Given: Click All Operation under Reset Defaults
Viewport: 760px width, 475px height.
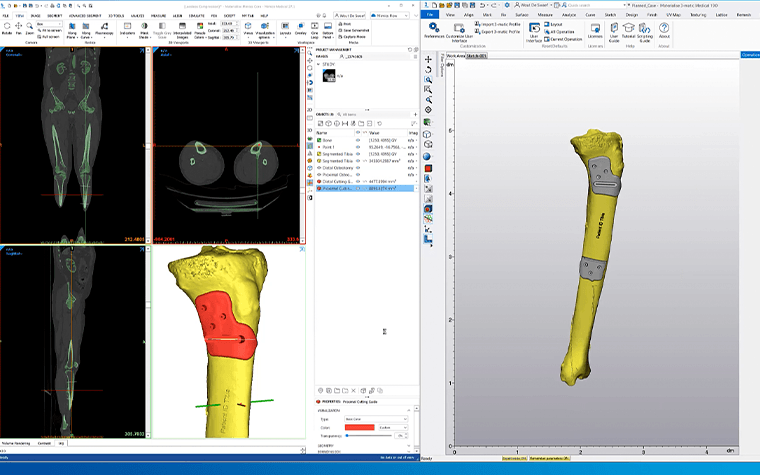Looking at the screenshot, I should (x=558, y=32).
